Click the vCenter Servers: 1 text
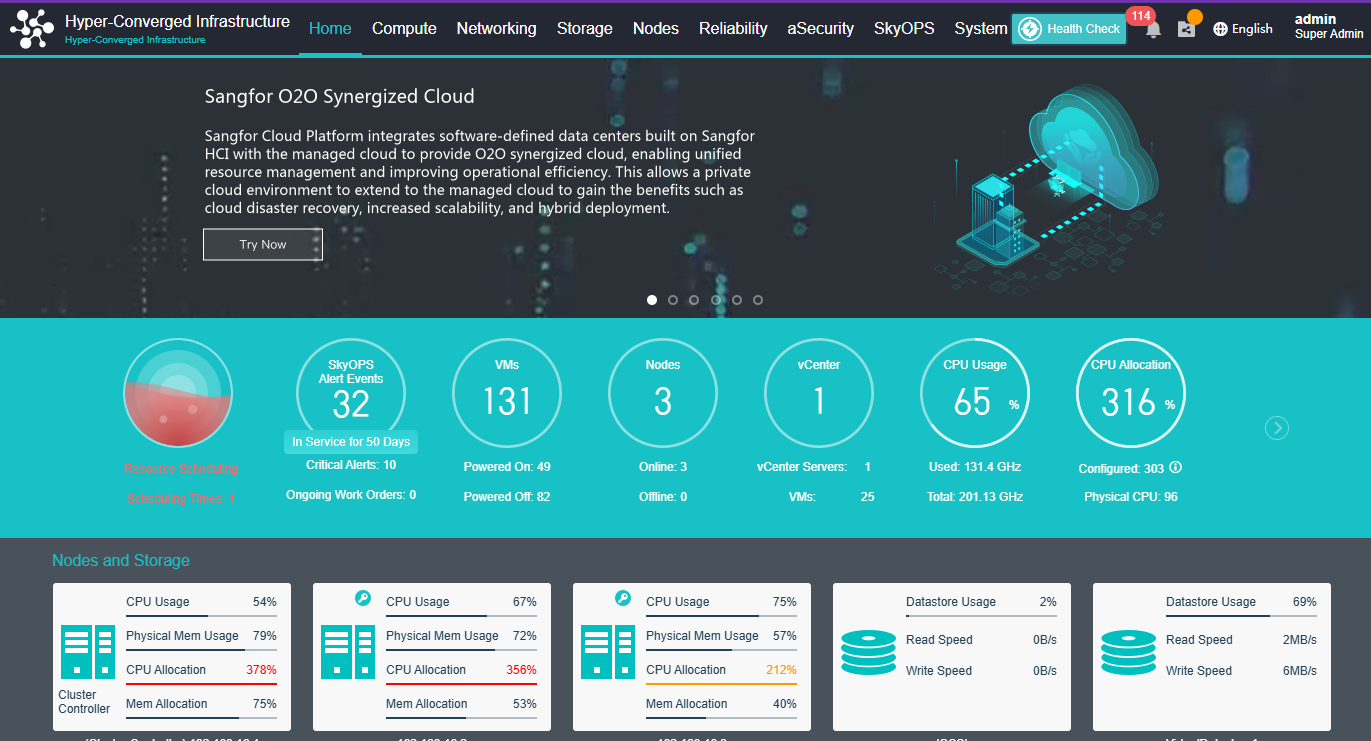The width and height of the screenshot is (1371, 741). (814, 467)
